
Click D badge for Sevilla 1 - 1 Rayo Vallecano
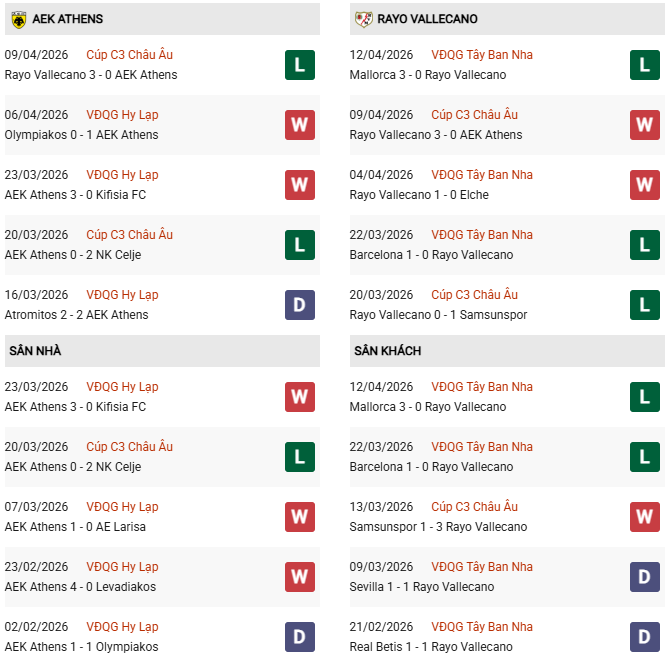point(645,577)
